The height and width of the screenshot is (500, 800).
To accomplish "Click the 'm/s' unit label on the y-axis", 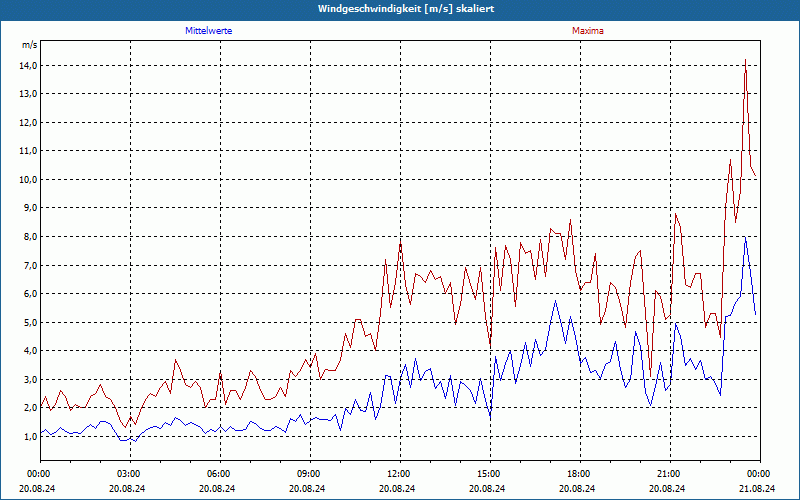I will click(30, 45).
